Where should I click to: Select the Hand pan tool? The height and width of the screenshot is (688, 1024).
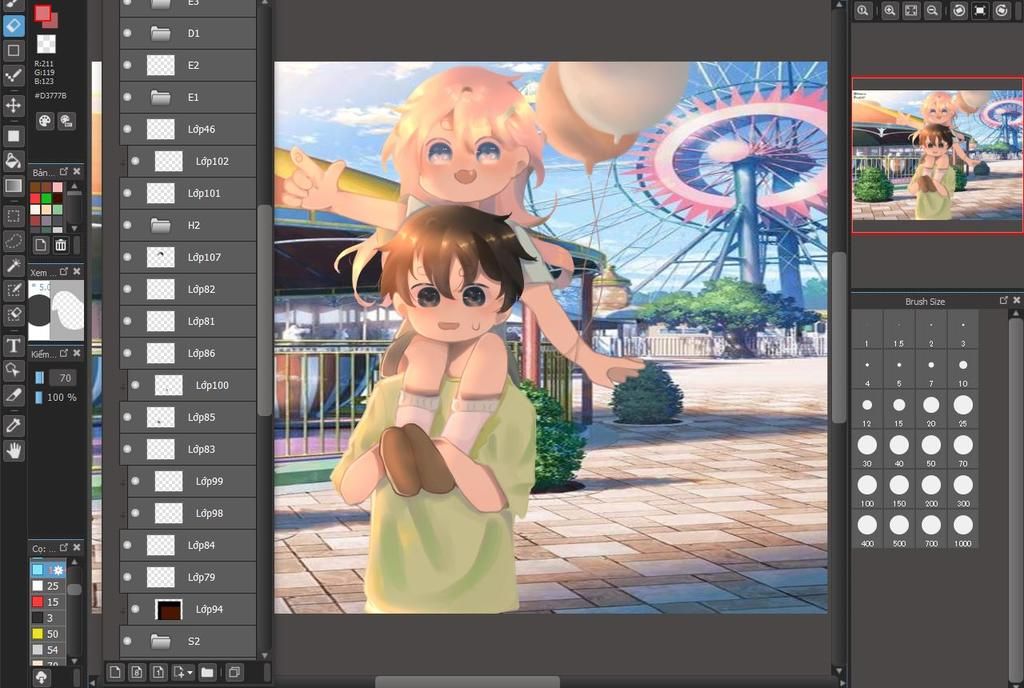[14, 450]
